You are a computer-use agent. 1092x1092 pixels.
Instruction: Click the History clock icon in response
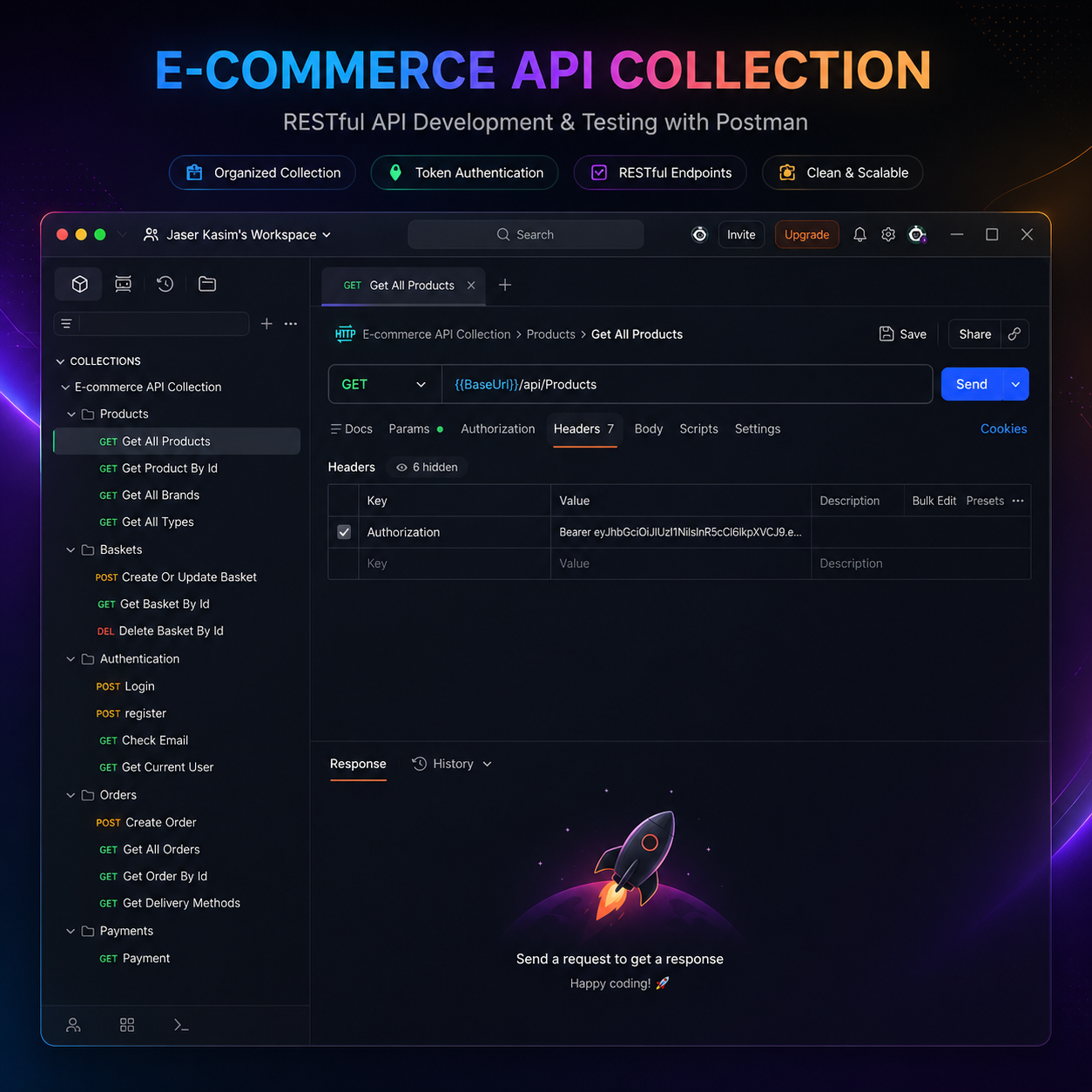(419, 764)
